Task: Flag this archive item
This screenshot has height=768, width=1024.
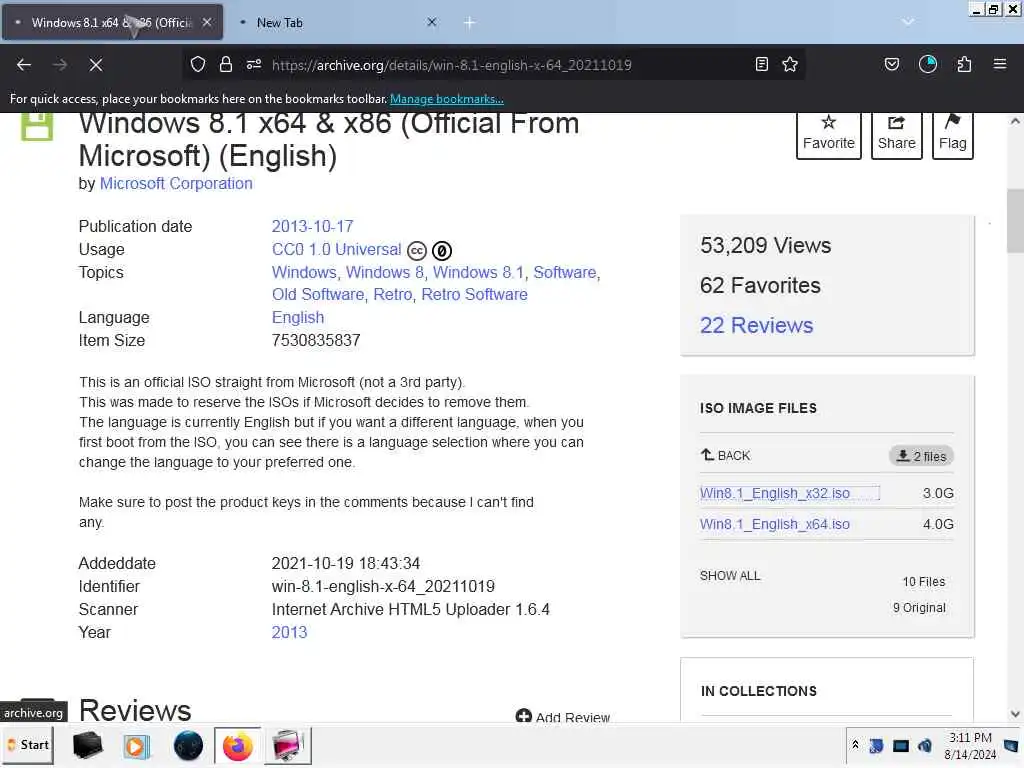Action: coord(953,135)
